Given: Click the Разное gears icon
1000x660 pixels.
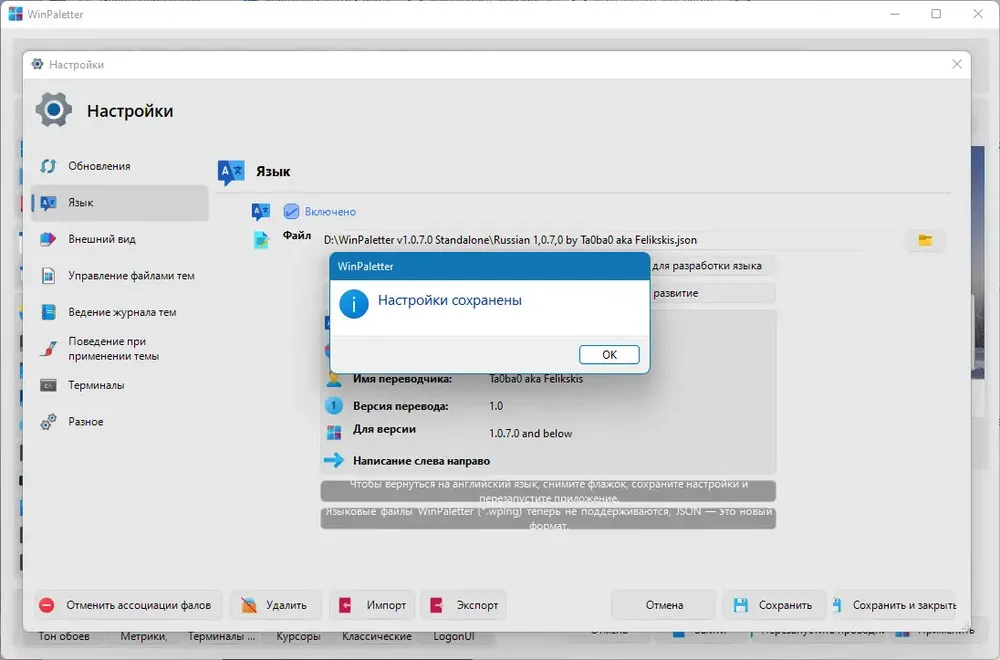Looking at the screenshot, I should click(48, 422).
